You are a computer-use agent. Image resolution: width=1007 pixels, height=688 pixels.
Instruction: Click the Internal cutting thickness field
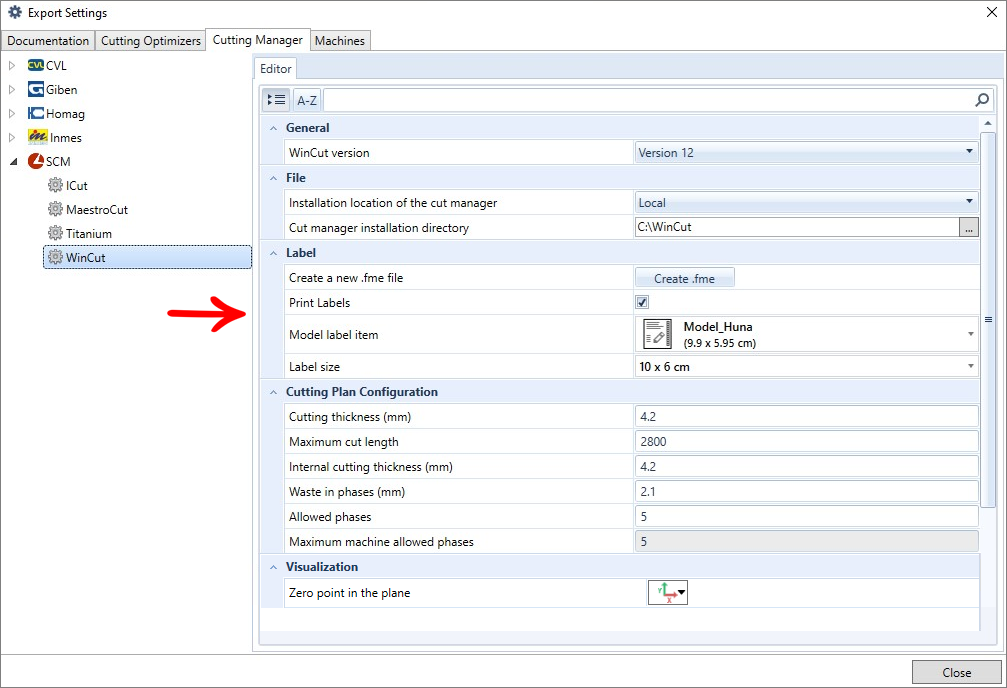(807, 467)
